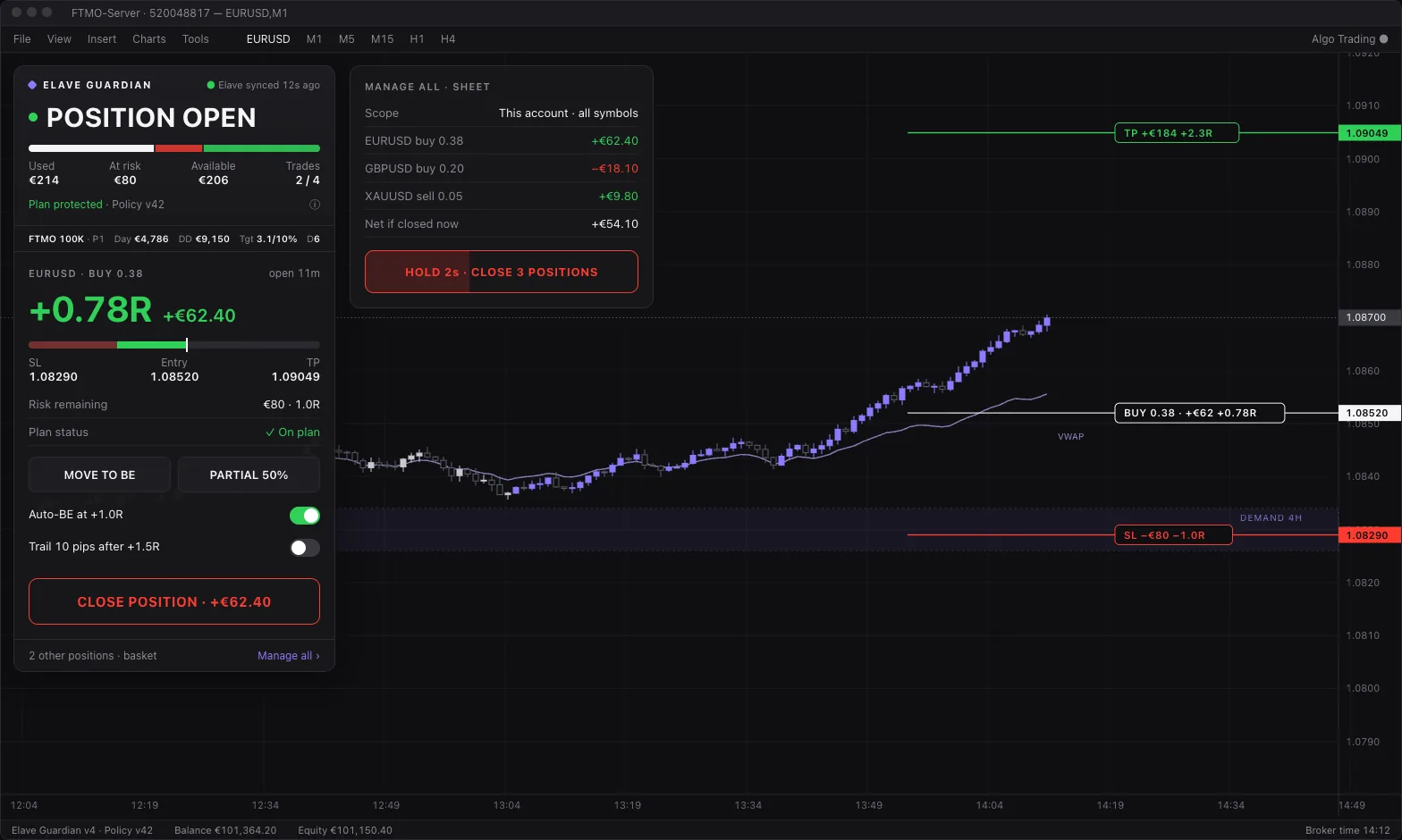Click the Elave Guardian diamond logo
The image size is (1402, 840).
coord(32,85)
